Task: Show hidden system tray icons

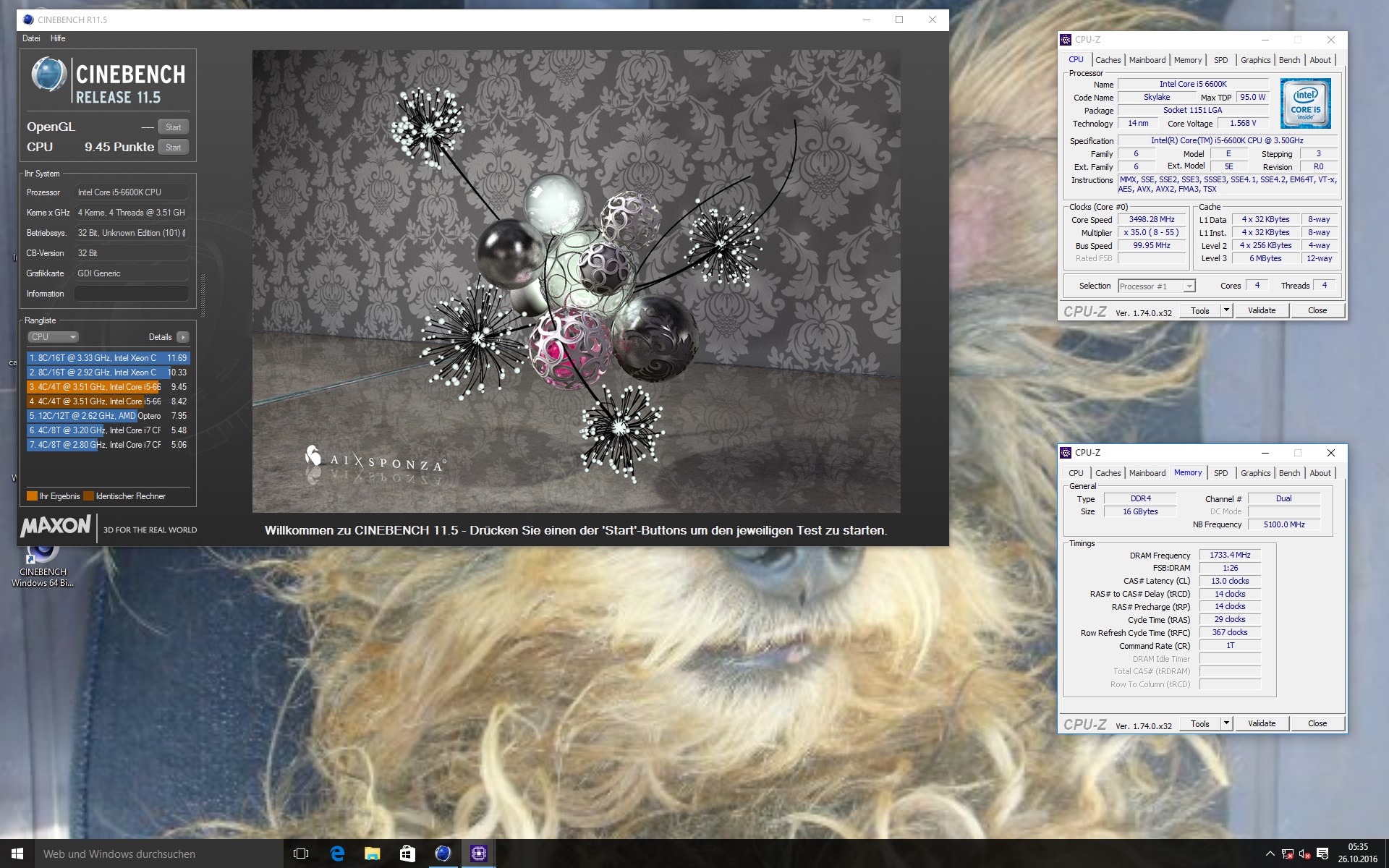Action: point(1270,854)
